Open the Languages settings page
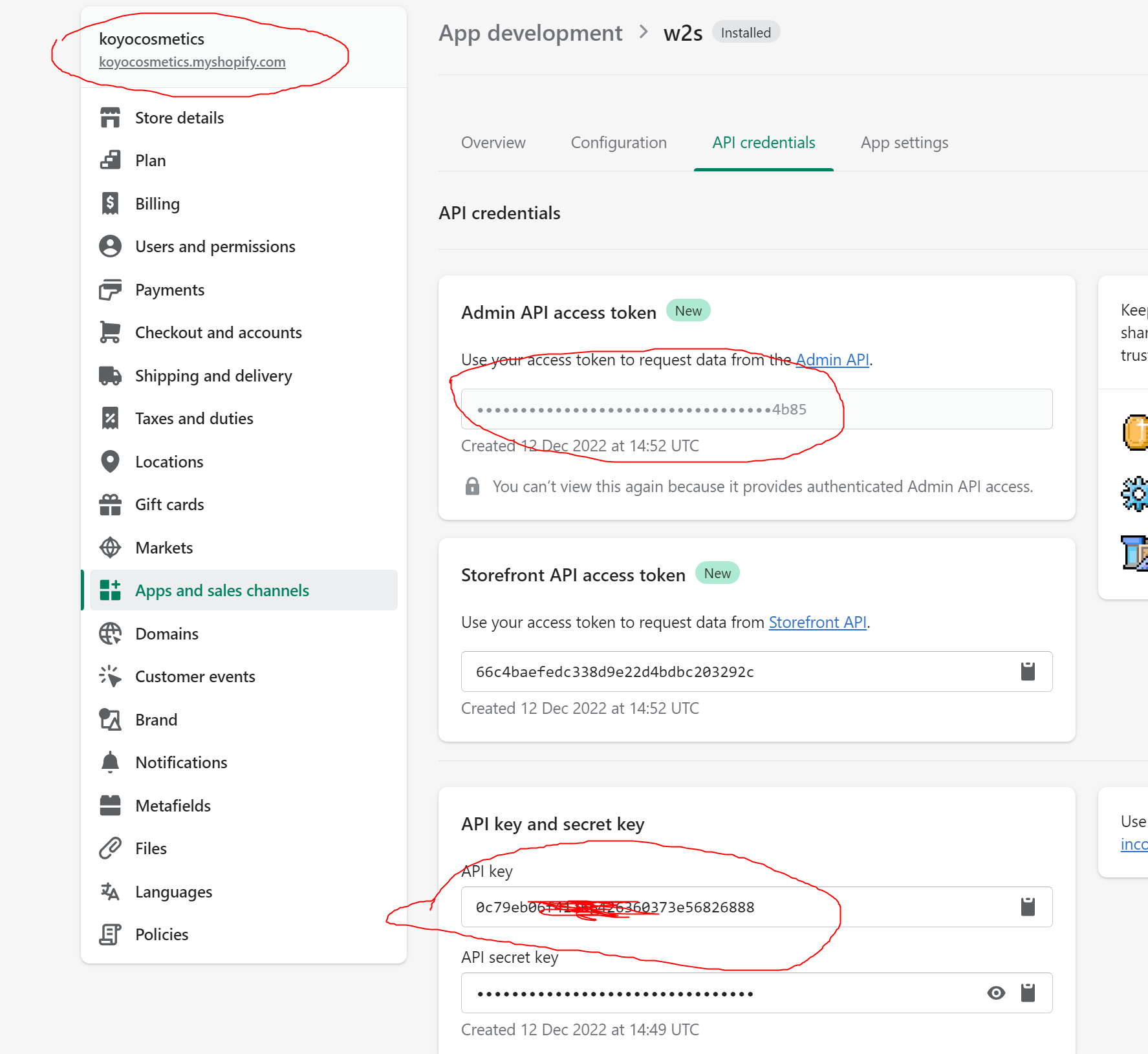1148x1054 pixels. pos(243,892)
